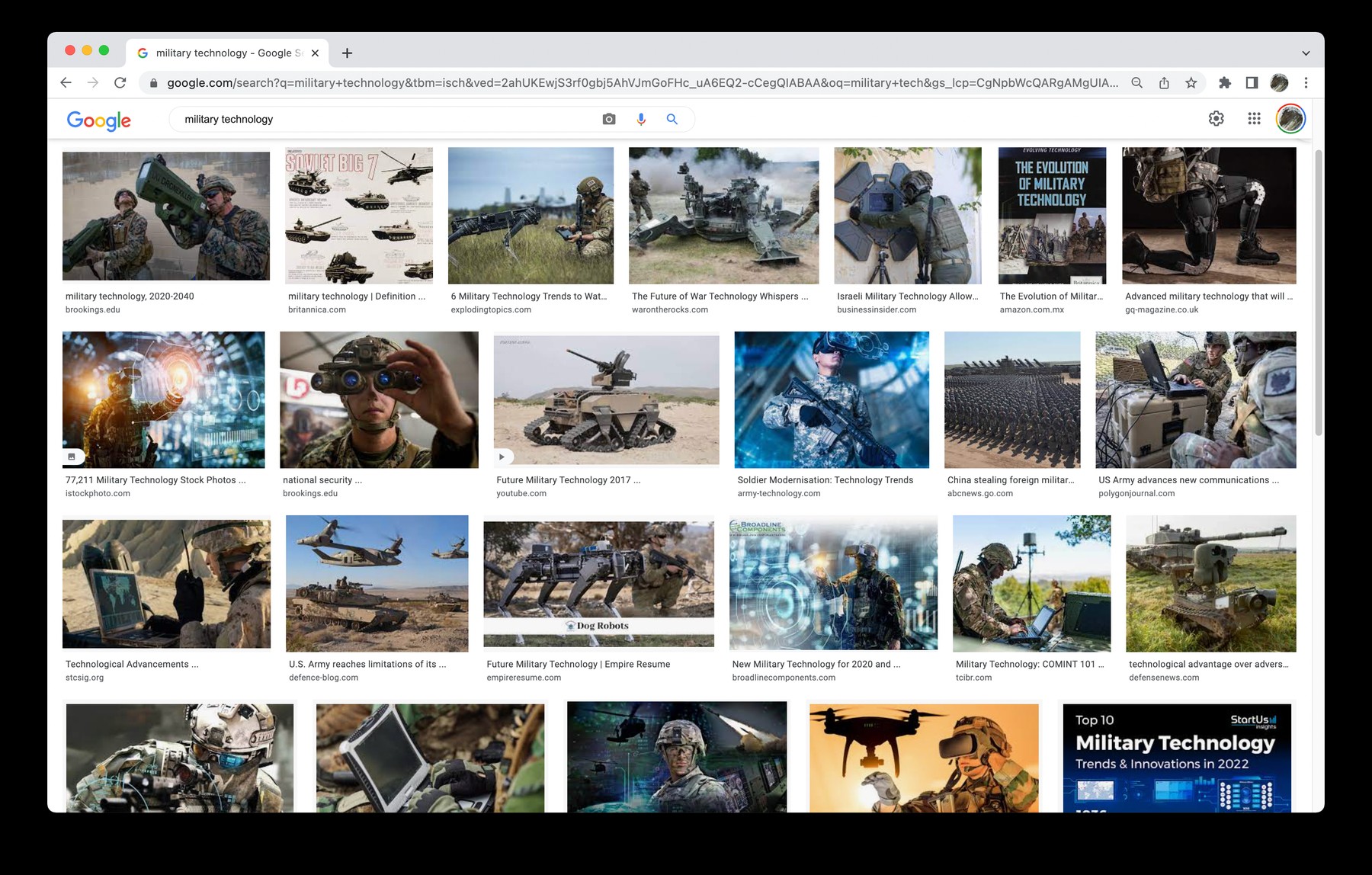Expand the tab search chevron
Viewport: 1372px width, 875px height.
pos(1306,53)
